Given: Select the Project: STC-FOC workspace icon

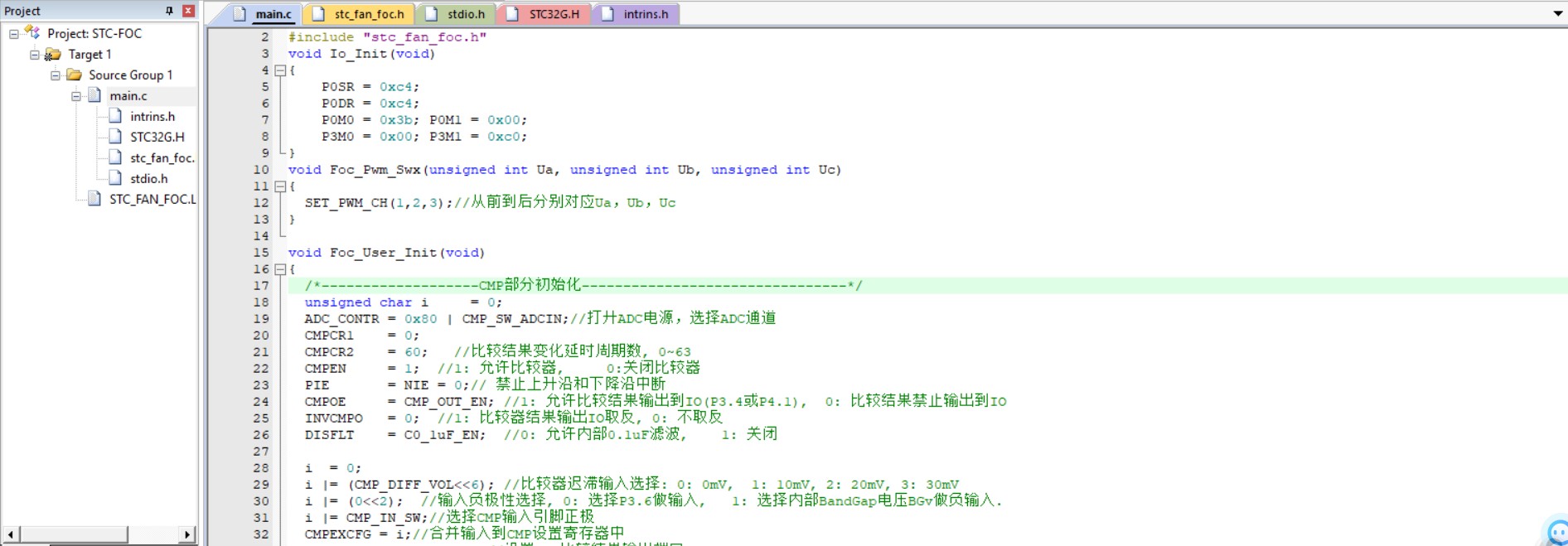Looking at the screenshot, I should click(x=32, y=32).
